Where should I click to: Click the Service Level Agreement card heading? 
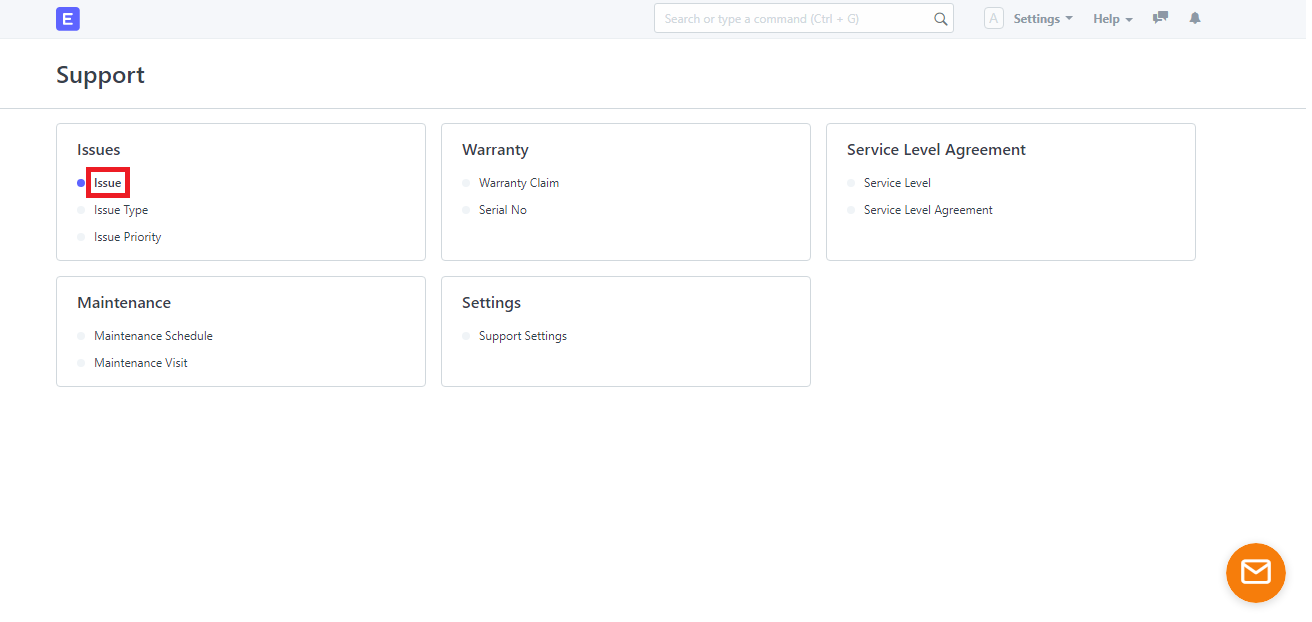936,150
